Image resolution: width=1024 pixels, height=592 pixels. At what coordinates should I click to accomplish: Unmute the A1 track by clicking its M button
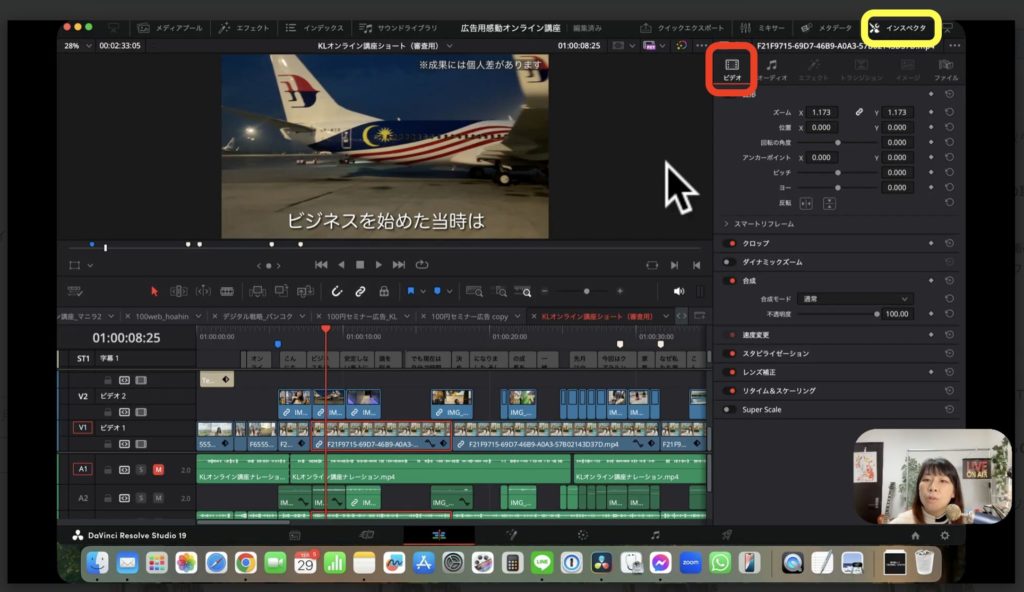(x=158, y=468)
